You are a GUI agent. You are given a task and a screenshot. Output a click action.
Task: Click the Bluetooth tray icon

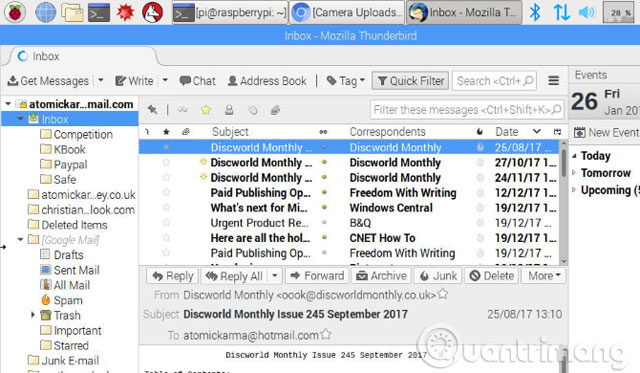pos(535,13)
